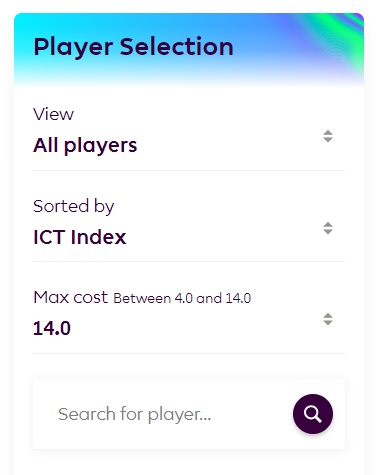Click the up arrow beside ICT Index
Viewport: 383px width, 475px height.
coord(328,224)
